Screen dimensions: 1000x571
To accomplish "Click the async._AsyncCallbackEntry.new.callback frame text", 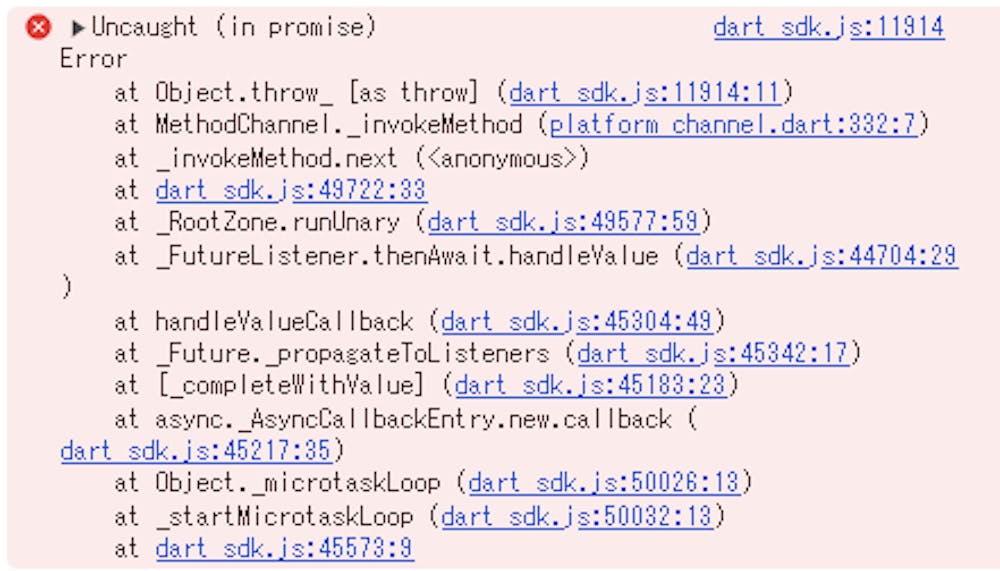I will tap(413, 419).
